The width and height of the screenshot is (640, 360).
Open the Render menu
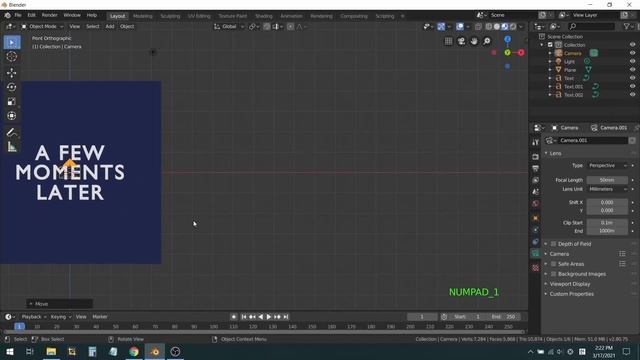click(x=50, y=15)
